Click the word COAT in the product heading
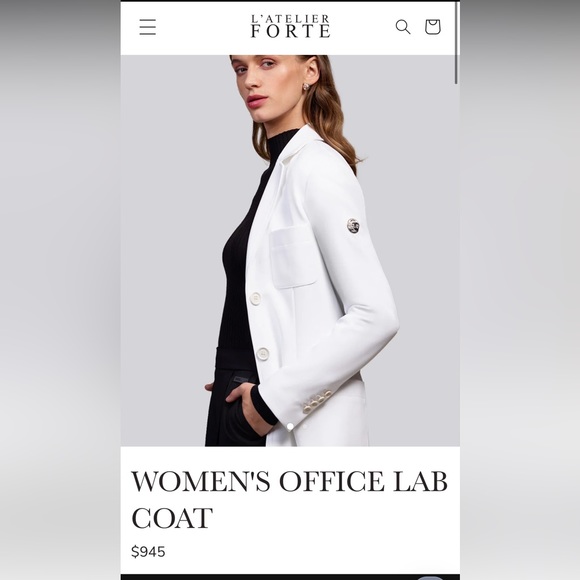 click(172, 518)
